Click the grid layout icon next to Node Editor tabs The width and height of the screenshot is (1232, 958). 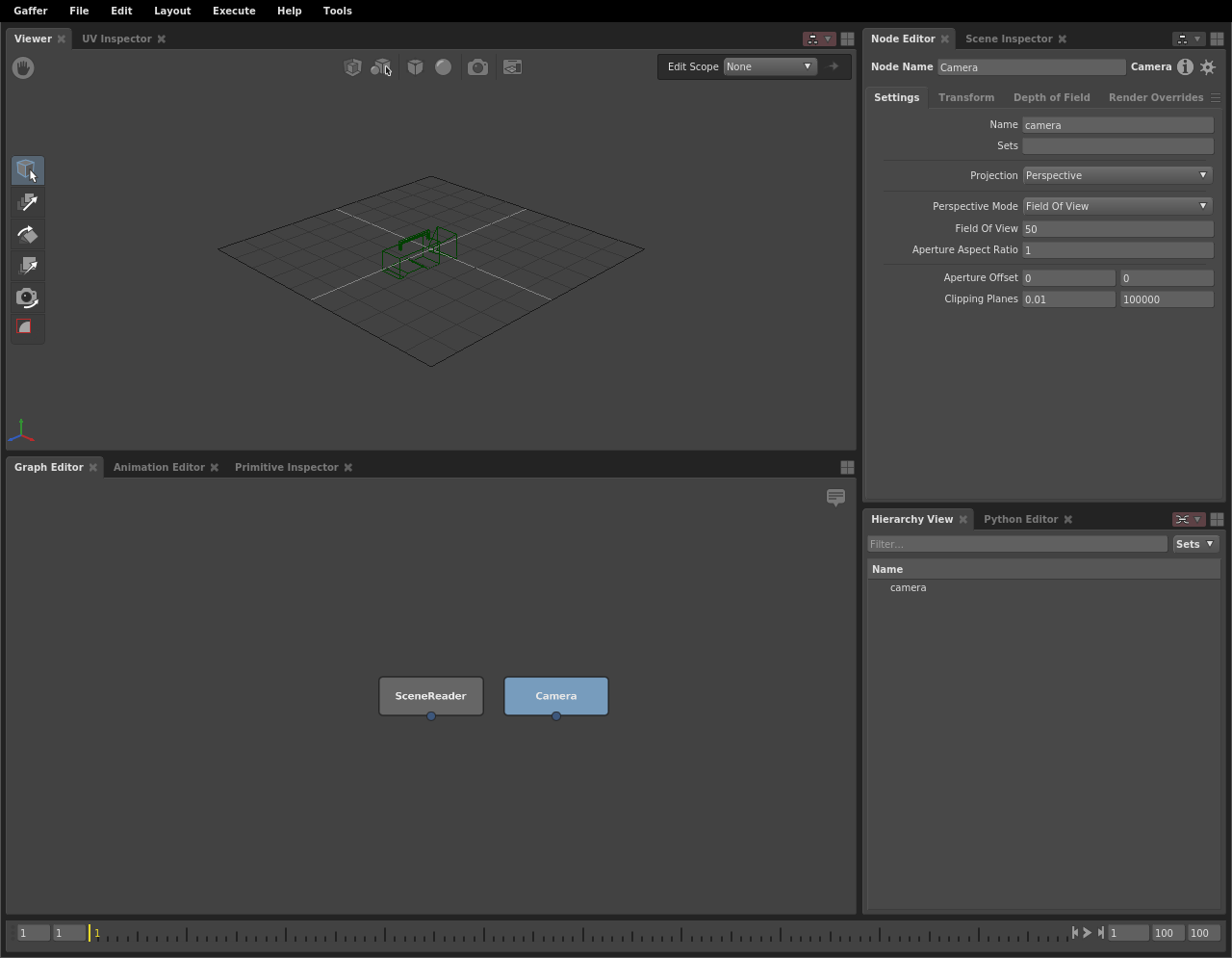1217,39
